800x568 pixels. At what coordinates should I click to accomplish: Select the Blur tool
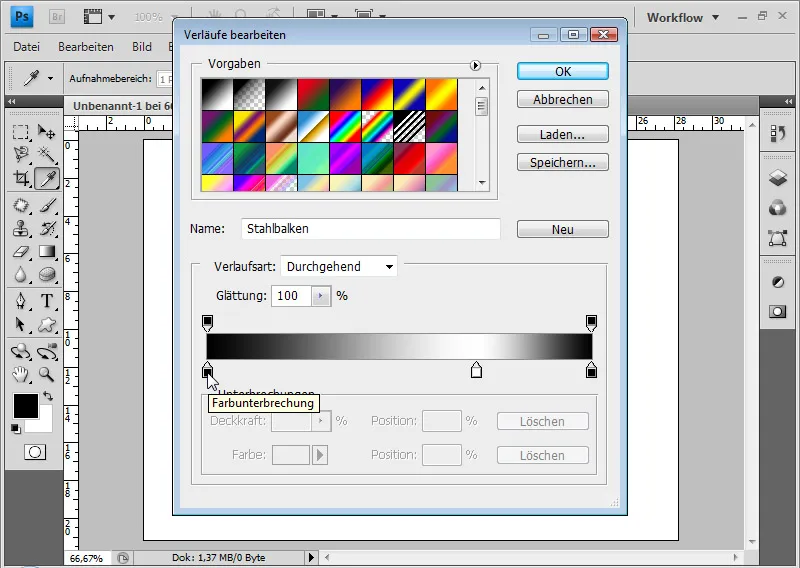click(x=20, y=275)
